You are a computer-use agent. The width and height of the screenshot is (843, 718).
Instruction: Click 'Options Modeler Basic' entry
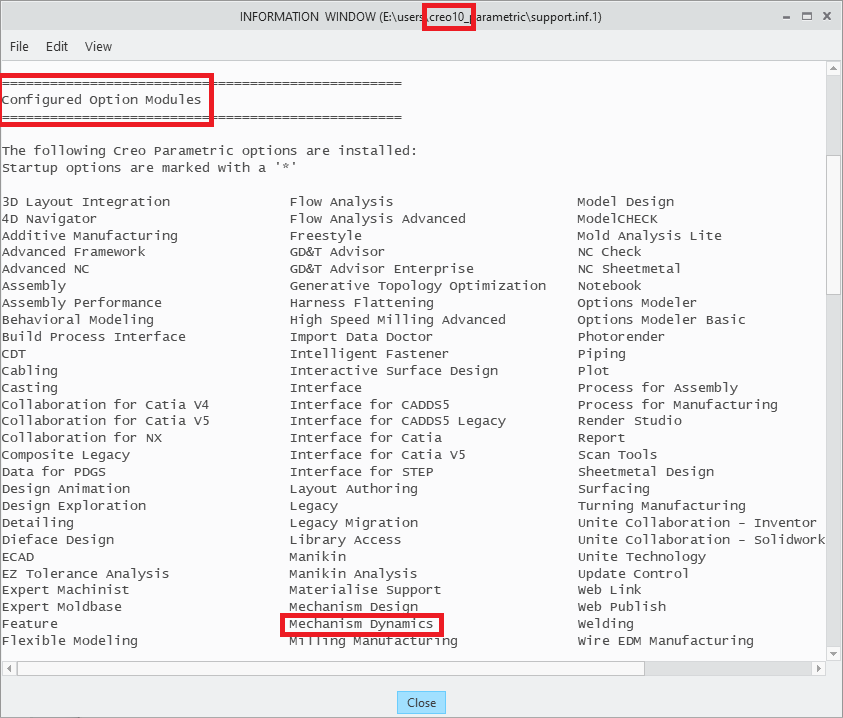click(661, 320)
